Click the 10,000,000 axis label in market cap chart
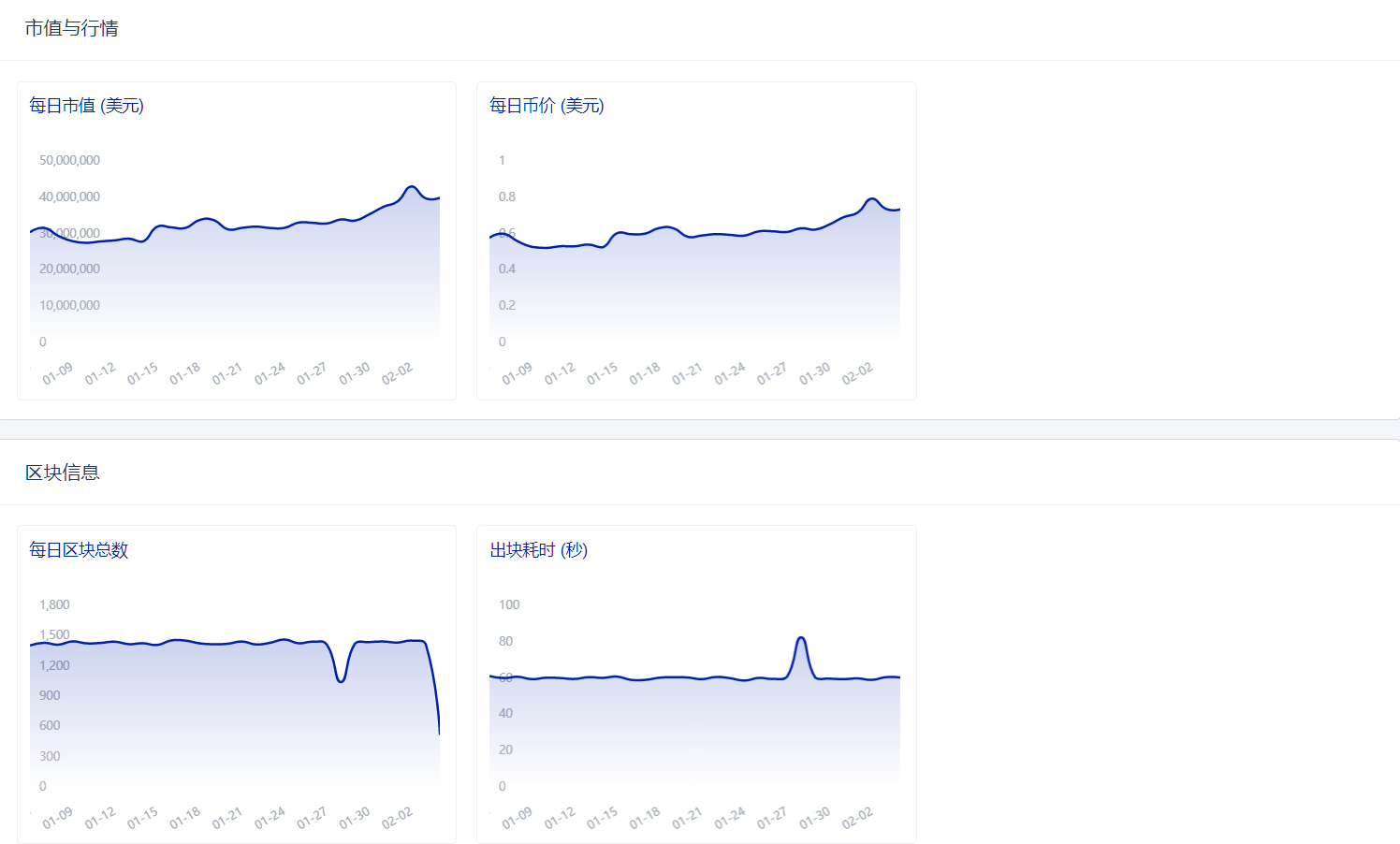 click(69, 306)
